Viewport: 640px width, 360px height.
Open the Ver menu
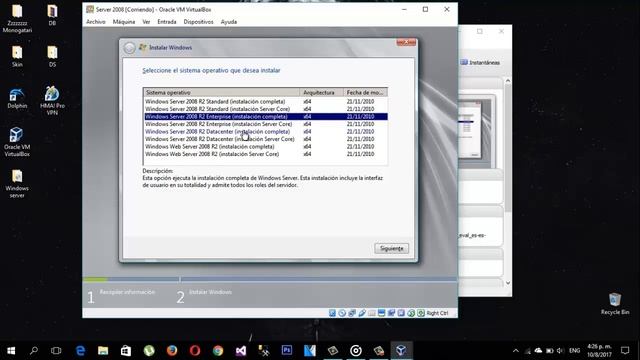(x=146, y=22)
